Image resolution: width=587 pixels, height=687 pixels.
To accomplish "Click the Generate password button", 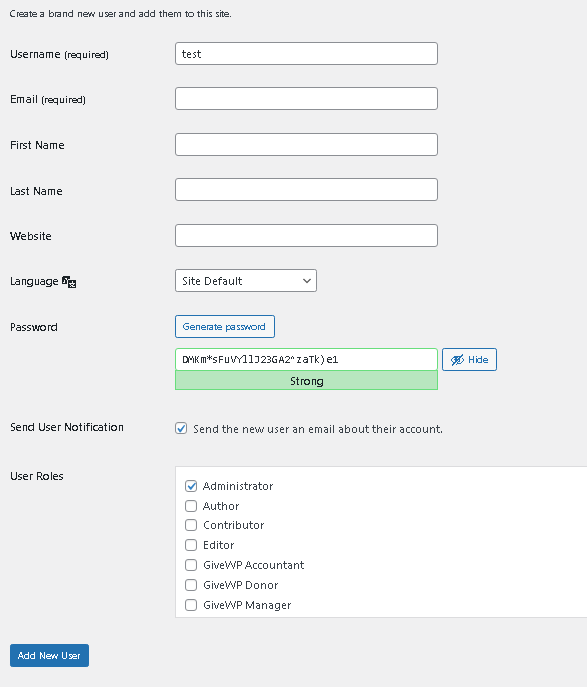I will click(x=225, y=326).
